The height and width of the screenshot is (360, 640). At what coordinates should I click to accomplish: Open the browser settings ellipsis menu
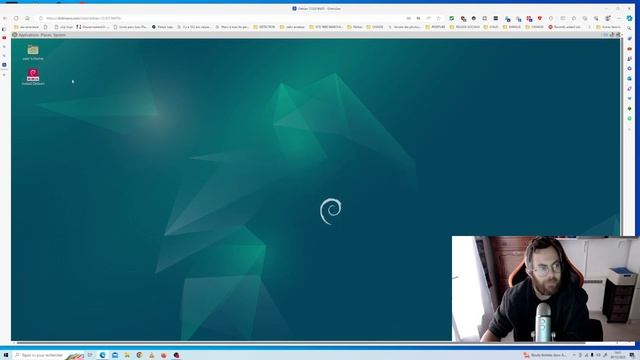click(x=619, y=18)
